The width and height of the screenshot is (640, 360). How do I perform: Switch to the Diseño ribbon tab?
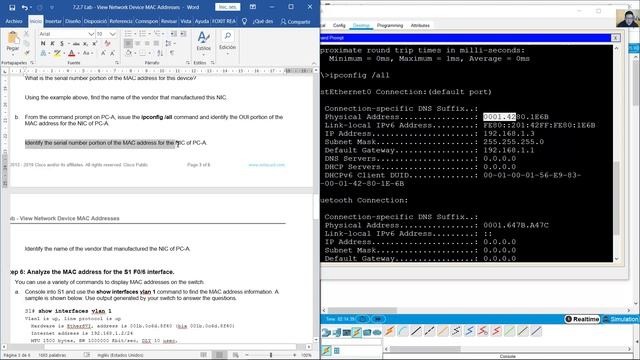(x=73, y=21)
